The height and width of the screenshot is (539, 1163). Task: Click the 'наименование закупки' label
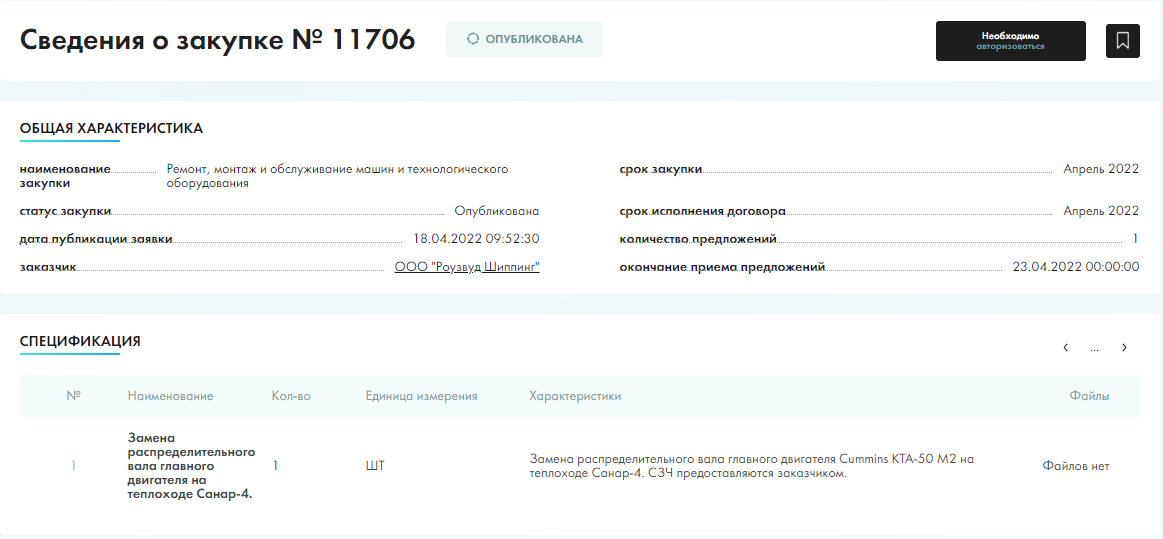coord(65,176)
